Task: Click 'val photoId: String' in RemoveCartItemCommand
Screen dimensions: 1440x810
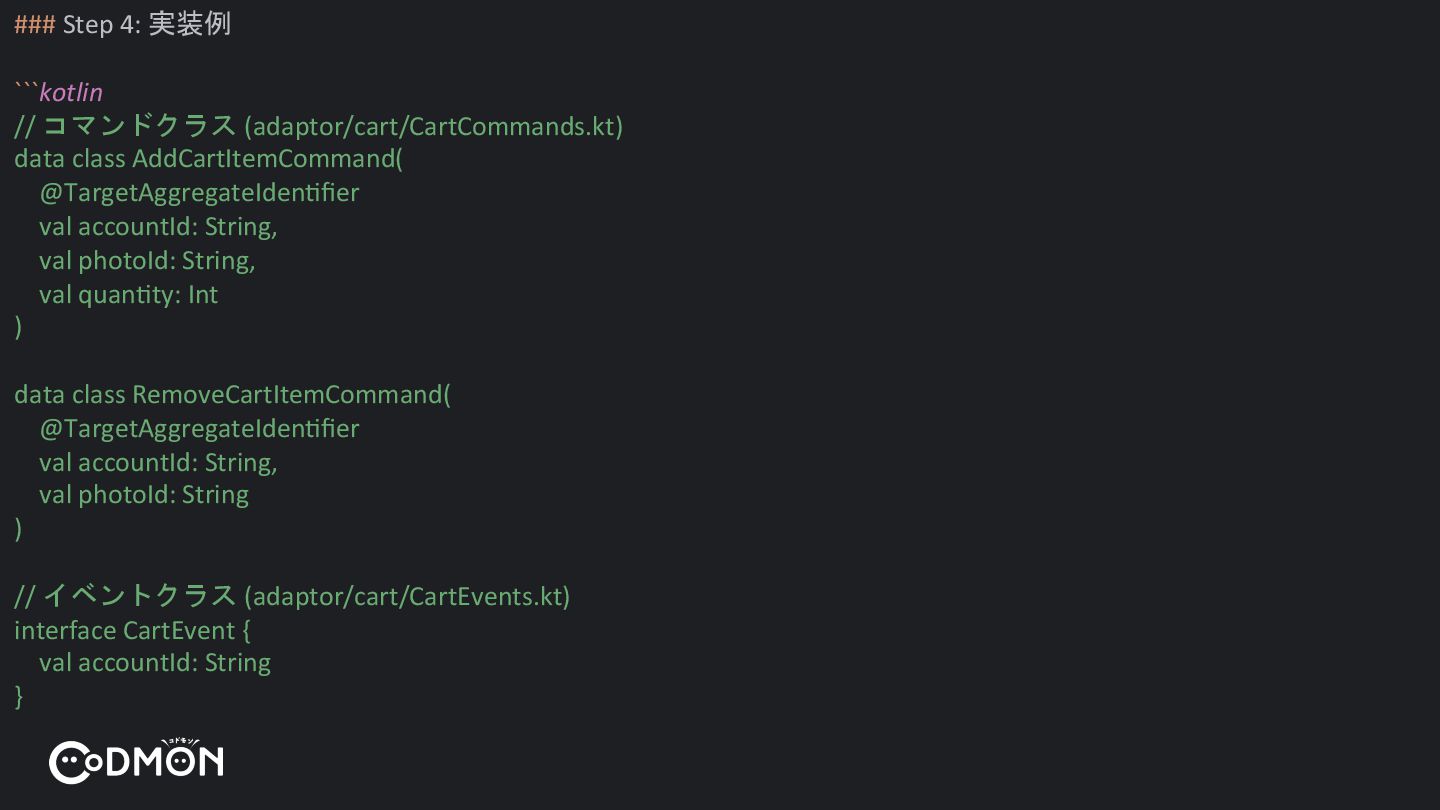Action: coord(144,494)
